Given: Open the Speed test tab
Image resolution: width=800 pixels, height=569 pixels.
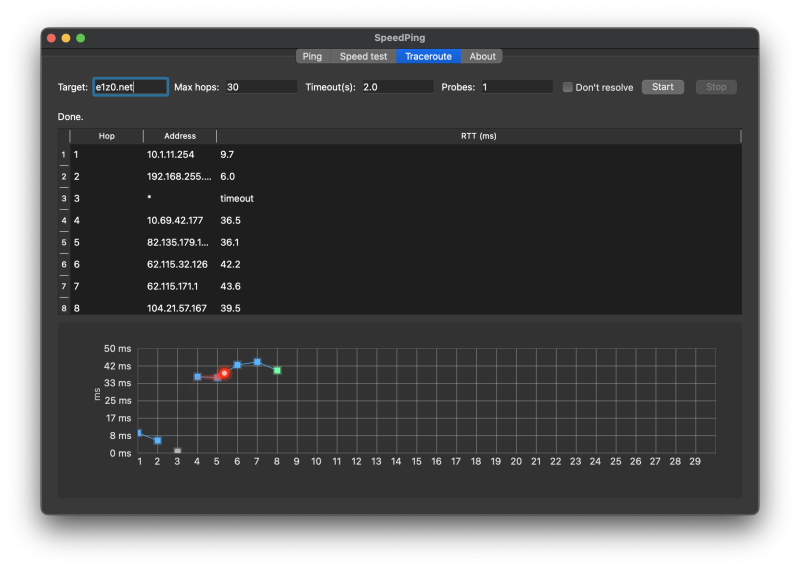Looking at the screenshot, I should 363,56.
